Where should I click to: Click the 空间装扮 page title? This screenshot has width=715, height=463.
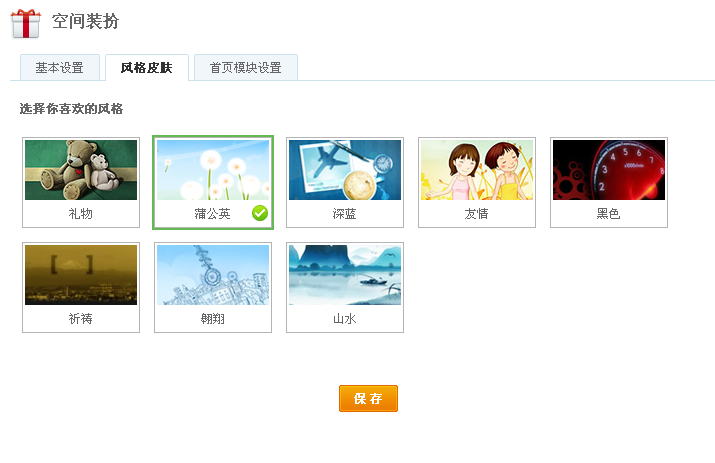coord(85,21)
